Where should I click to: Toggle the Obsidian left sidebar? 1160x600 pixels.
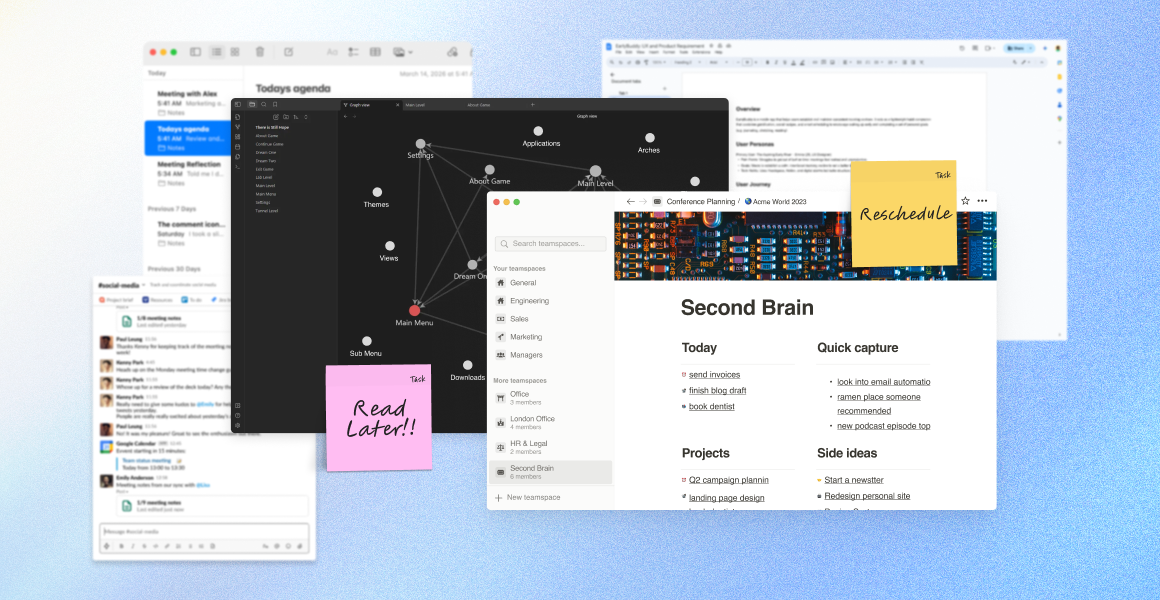[237, 104]
